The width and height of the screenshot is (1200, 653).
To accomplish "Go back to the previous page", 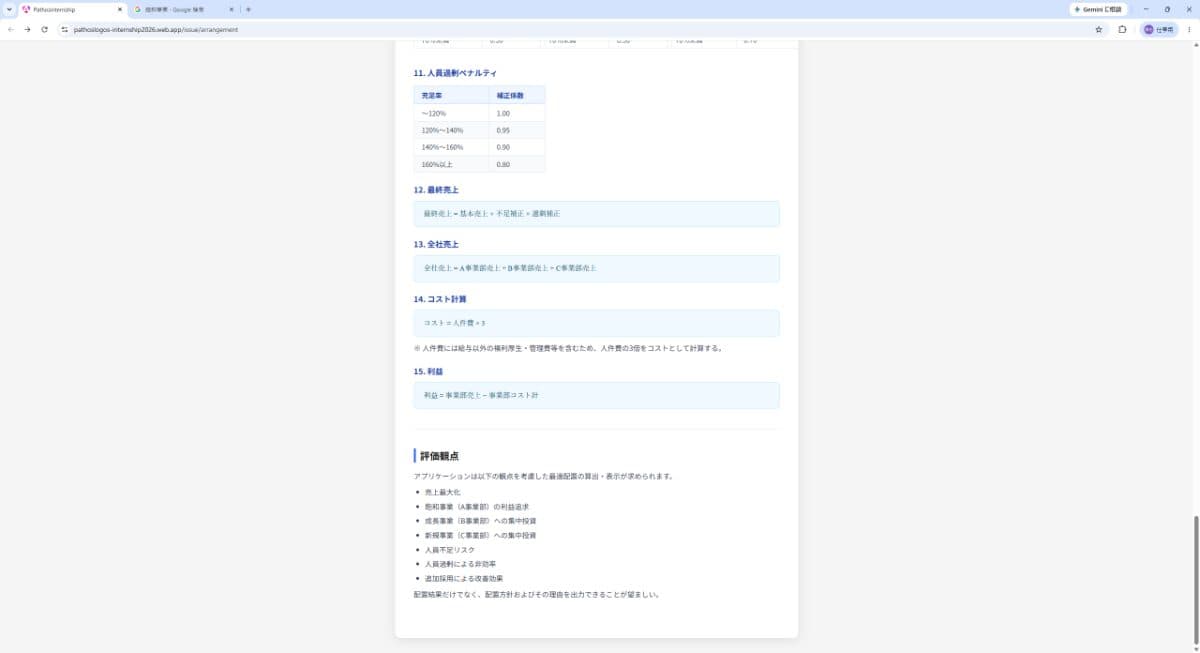I will click(11, 29).
